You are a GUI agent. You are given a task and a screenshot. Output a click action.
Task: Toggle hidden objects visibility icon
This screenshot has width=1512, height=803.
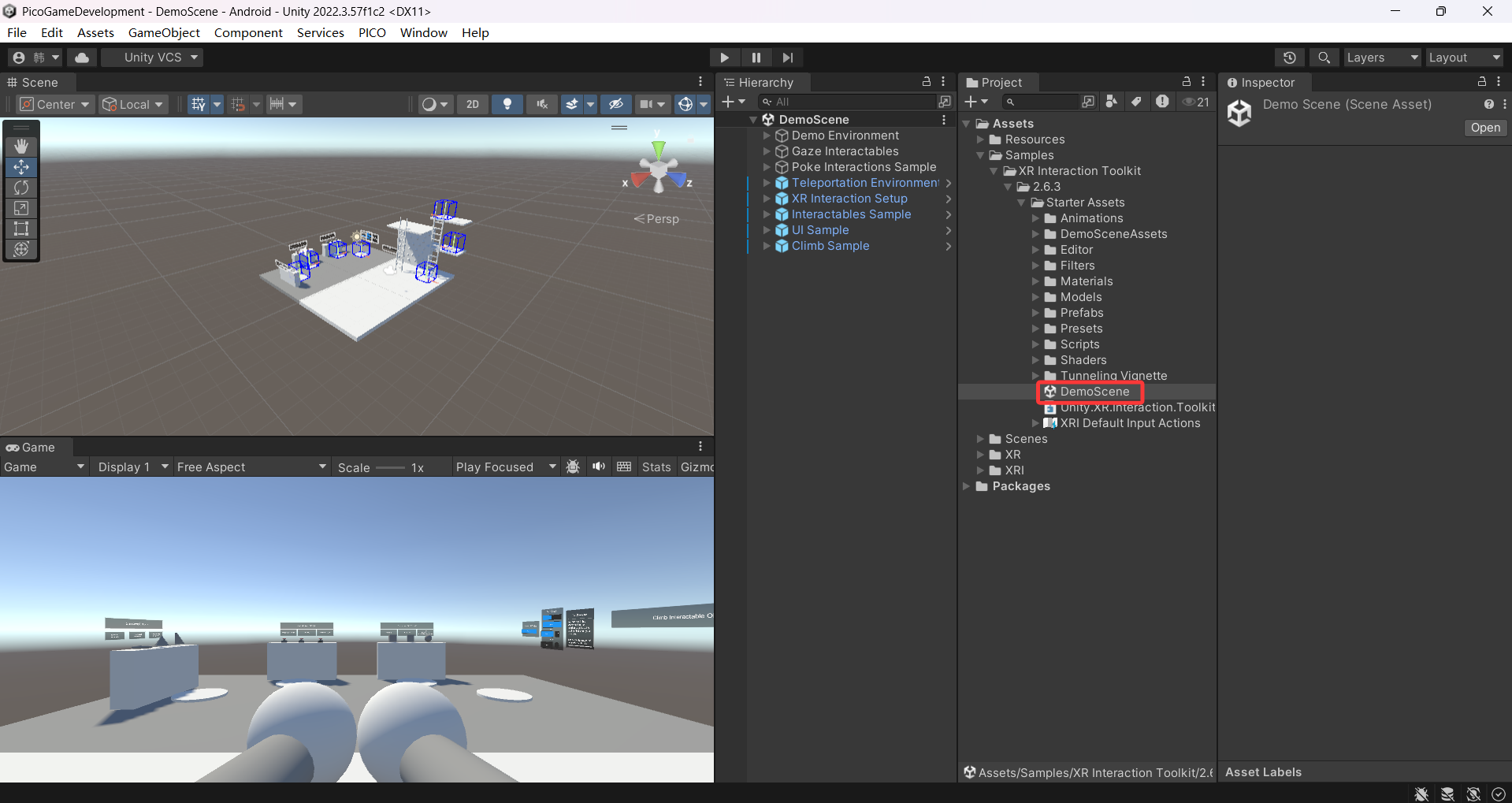pos(616,104)
